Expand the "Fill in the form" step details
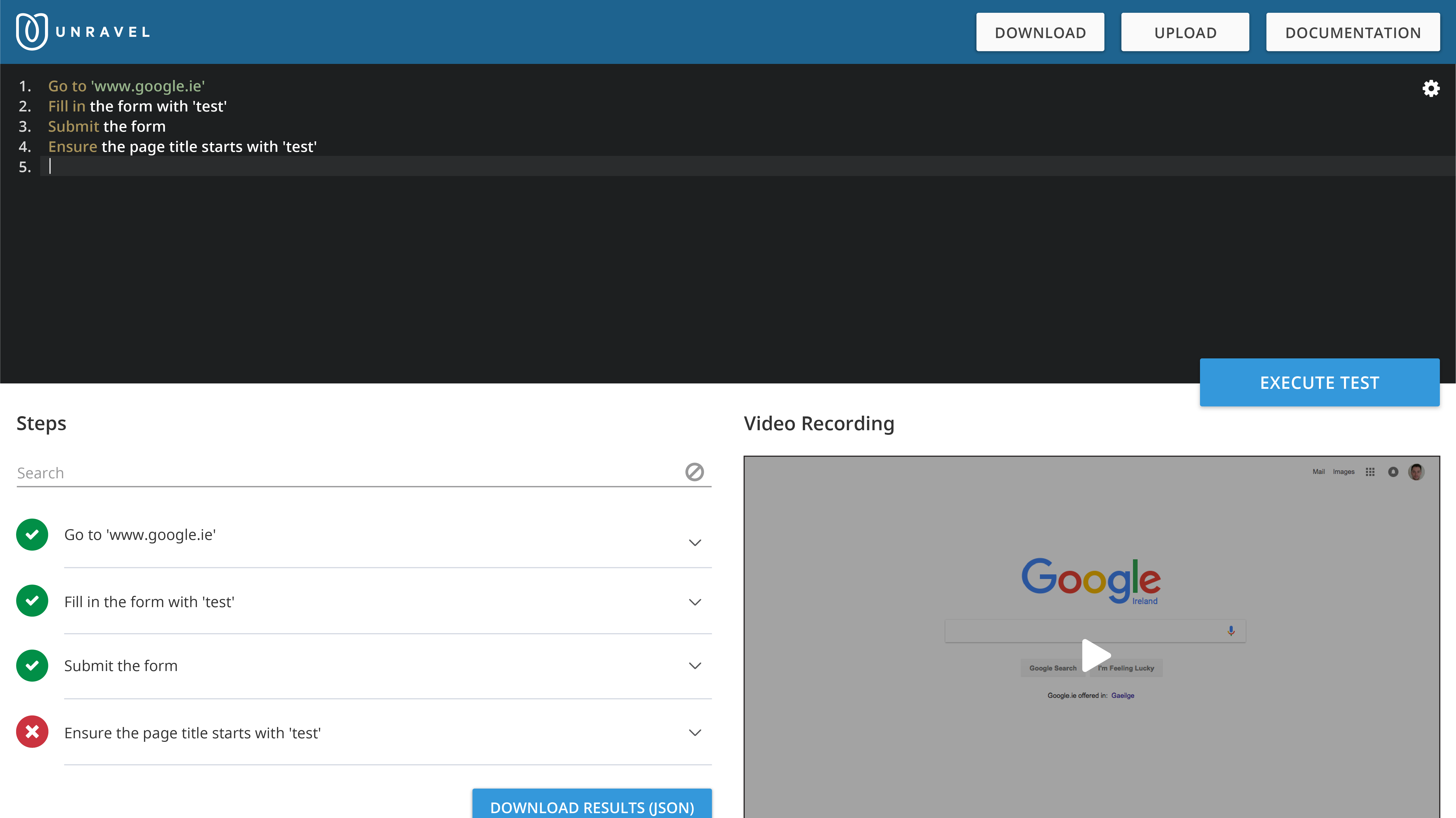 click(695, 602)
